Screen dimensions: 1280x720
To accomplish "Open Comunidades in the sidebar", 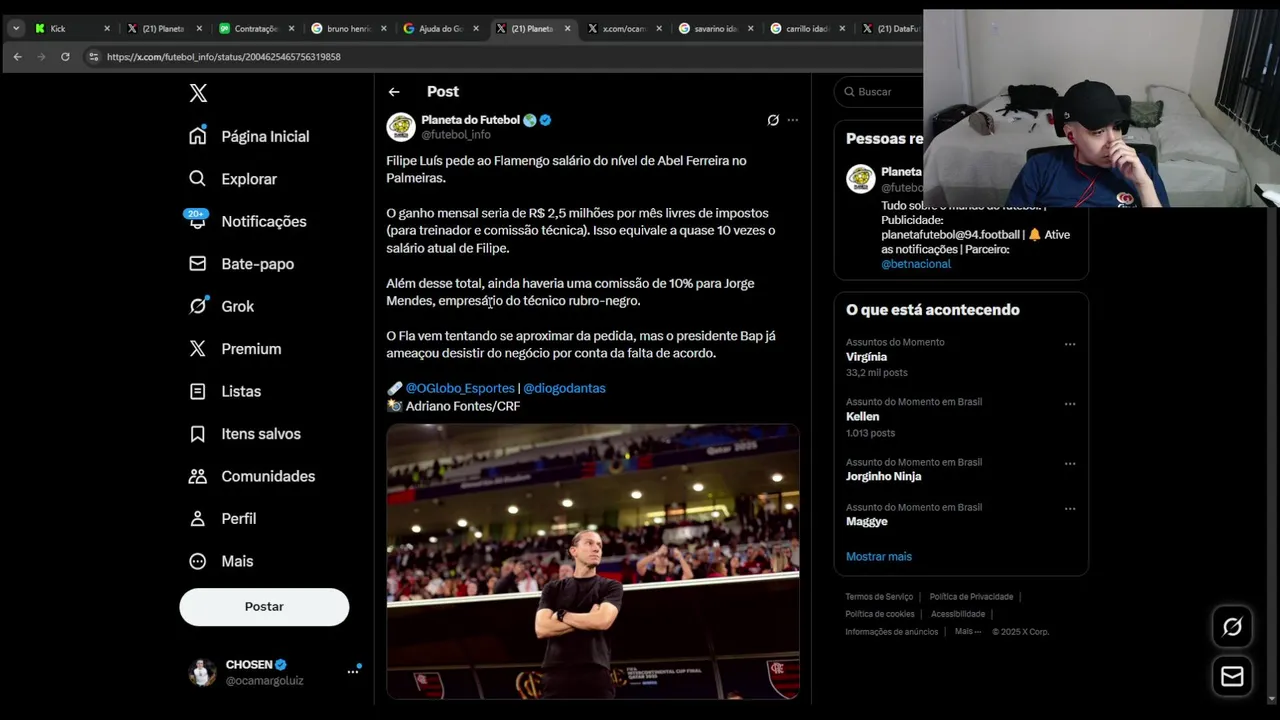I will tap(252, 476).
